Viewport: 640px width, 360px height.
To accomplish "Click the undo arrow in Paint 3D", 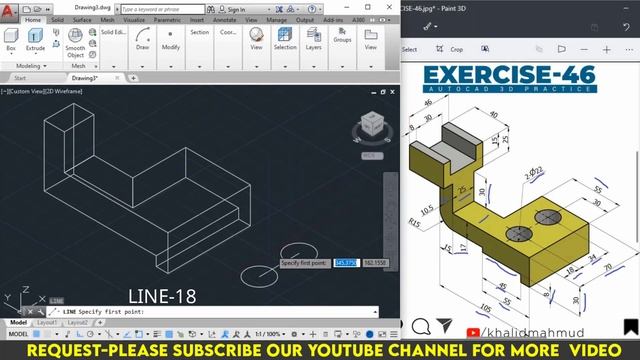I will click(x=626, y=27).
